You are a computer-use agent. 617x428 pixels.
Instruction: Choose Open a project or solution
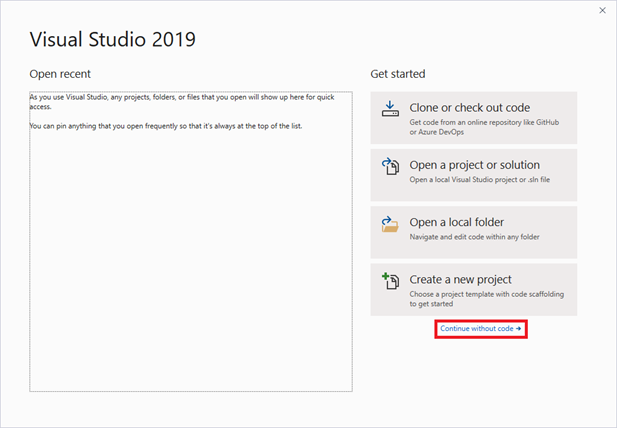(473, 175)
